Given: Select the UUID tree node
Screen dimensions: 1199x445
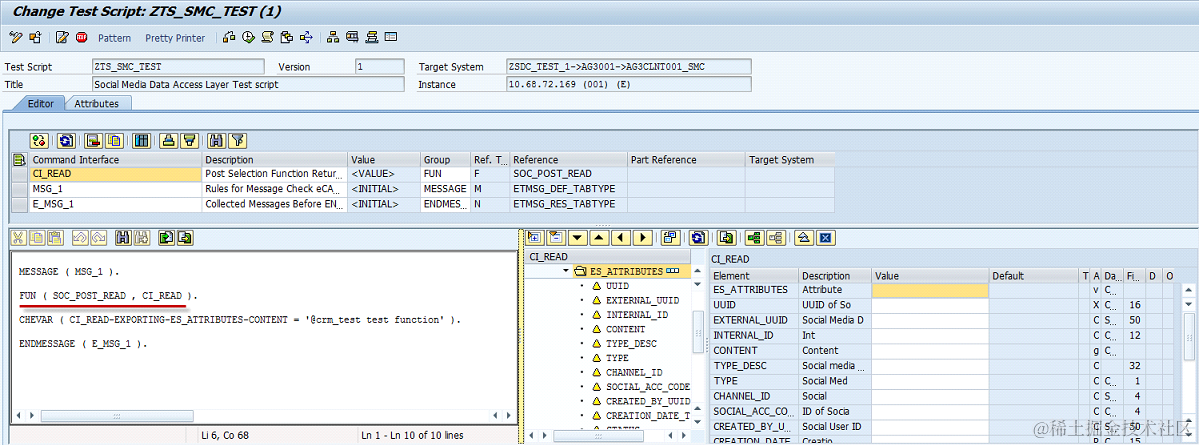Looking at the screenshot, I should click(617, 286).
